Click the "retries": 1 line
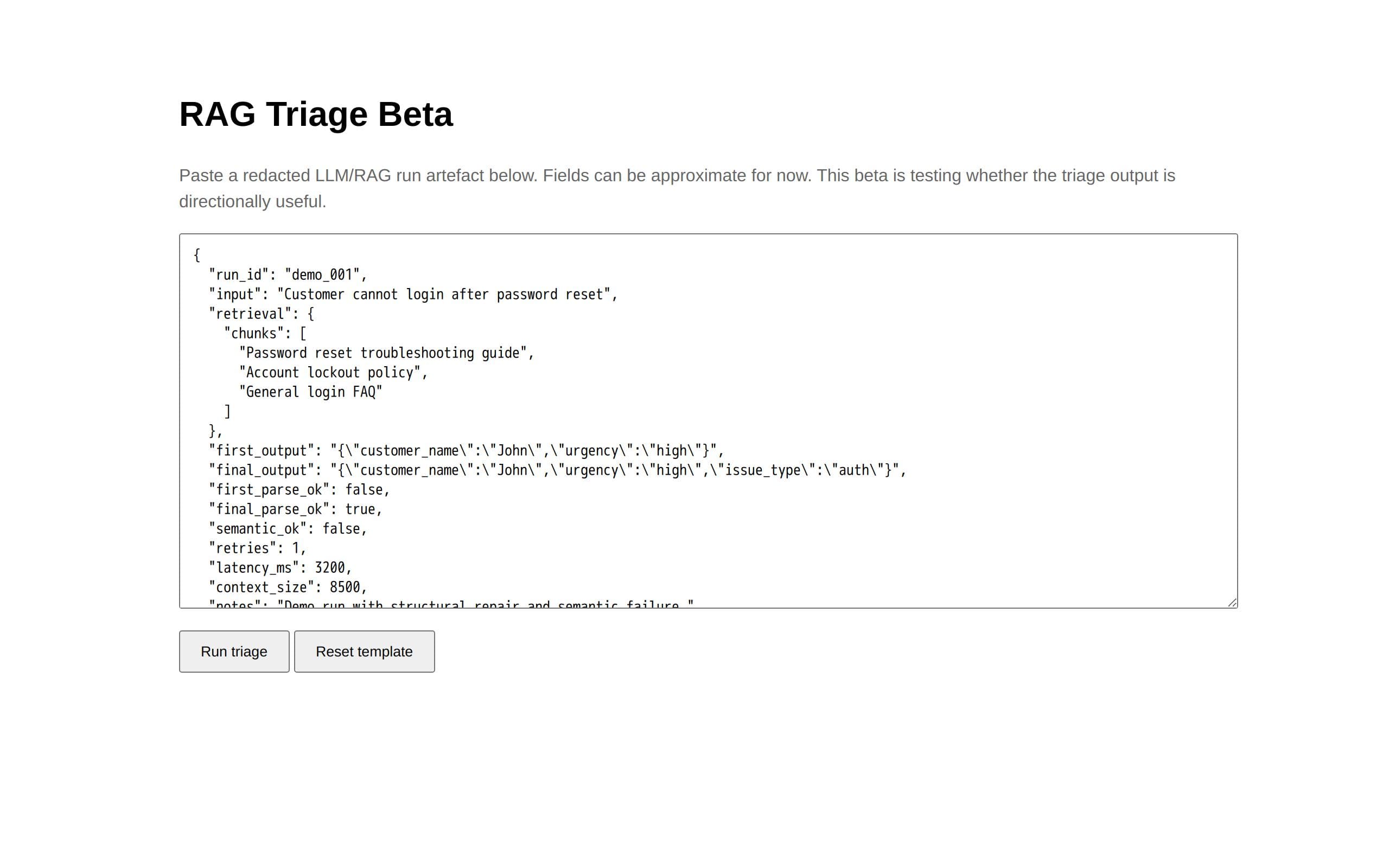 257,548
